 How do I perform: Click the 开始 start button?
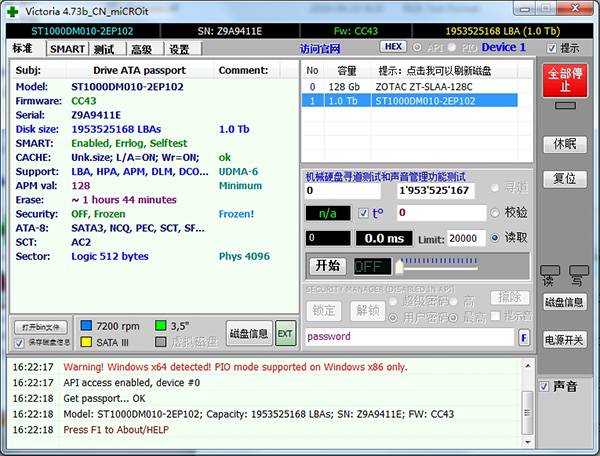(327, 266)
